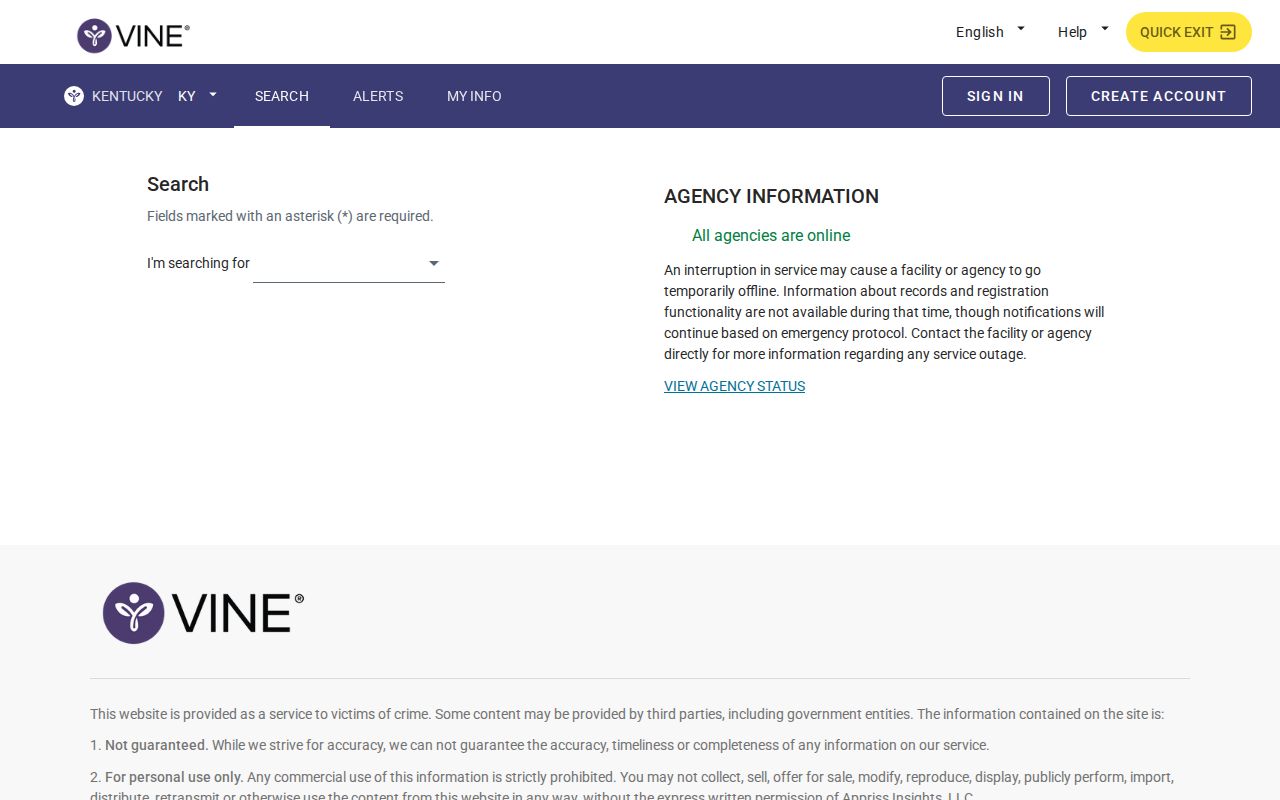Click the Kentucky state seal icon
The width and height of the screenshot is (1280, 800).
(74, 96)
